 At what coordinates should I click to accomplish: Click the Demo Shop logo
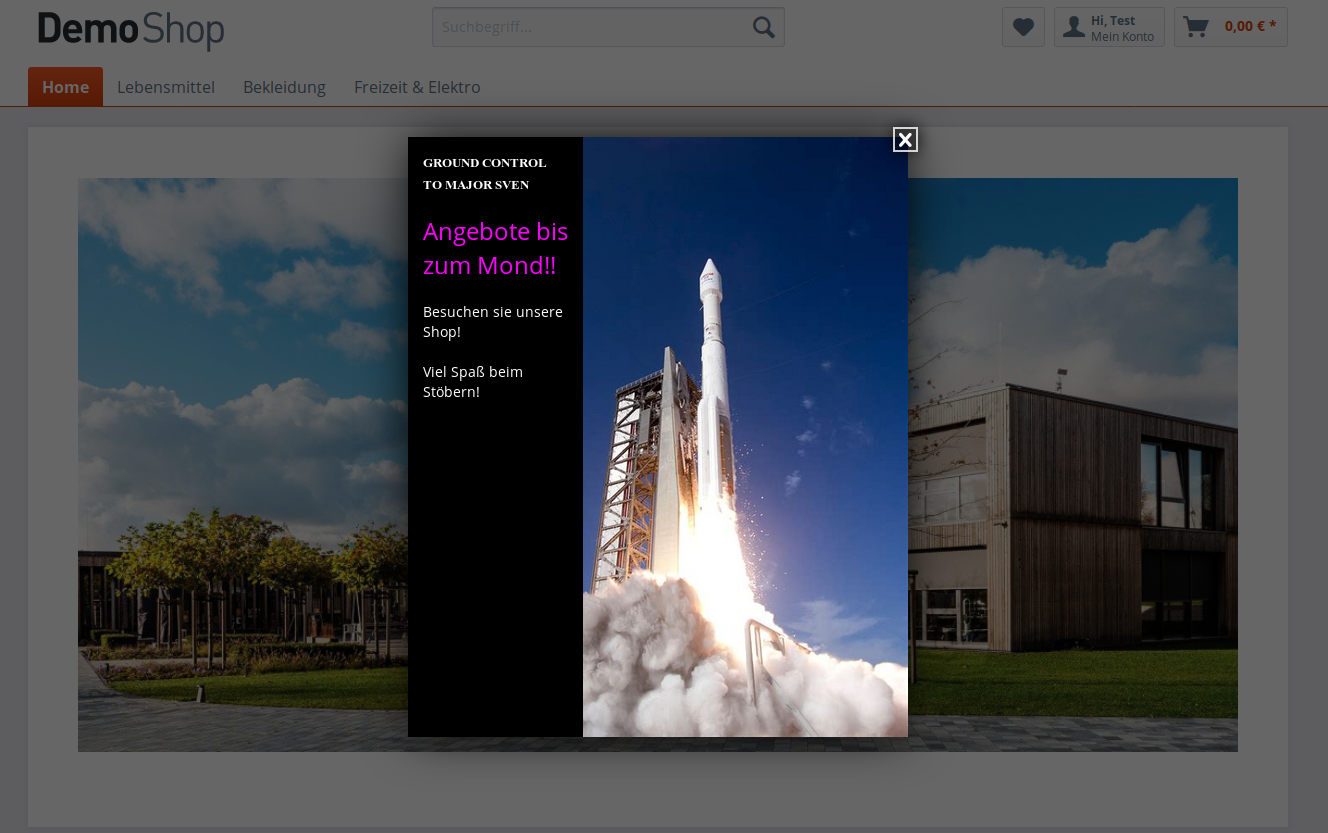coord(131,29)
